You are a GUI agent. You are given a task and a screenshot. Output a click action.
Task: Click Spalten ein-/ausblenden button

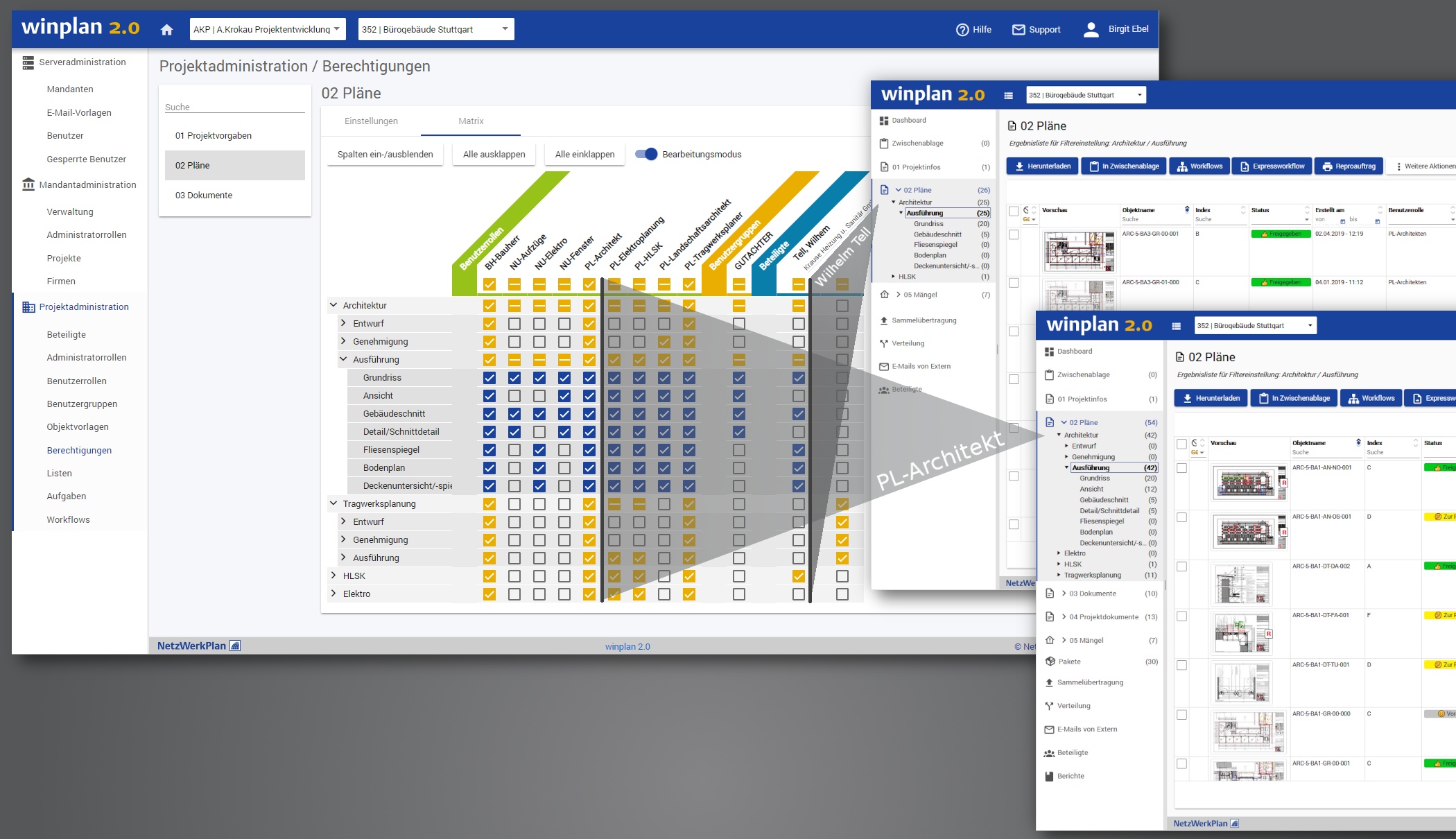(385, 154)
